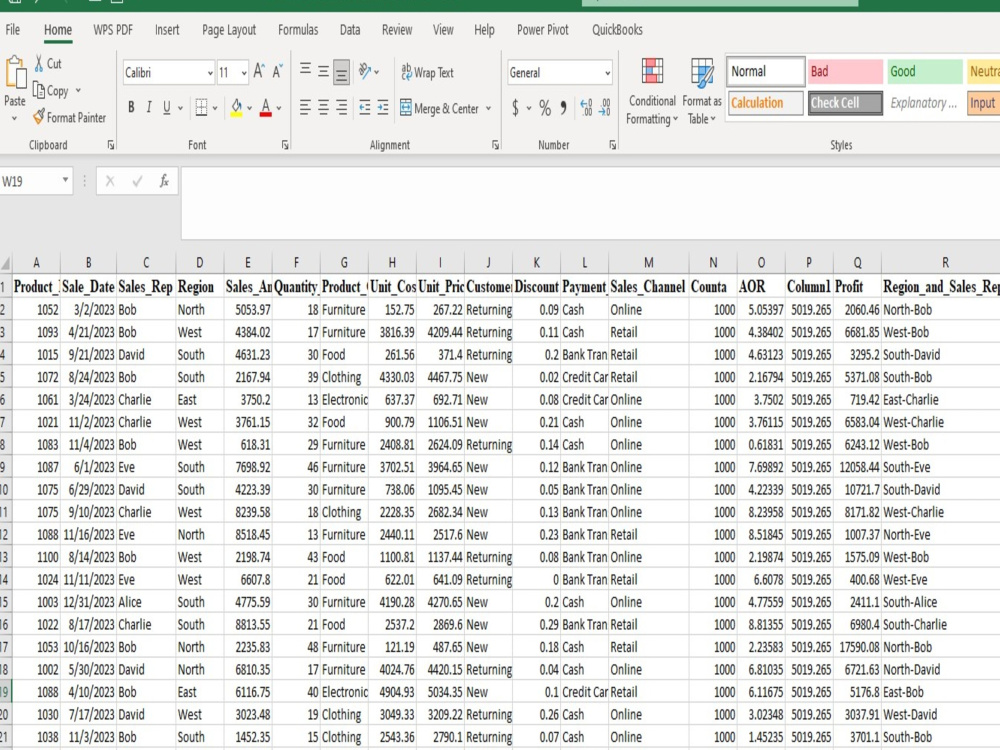Select Middle Align icon
Screen dimensions: 1000x750
(323, 71)
